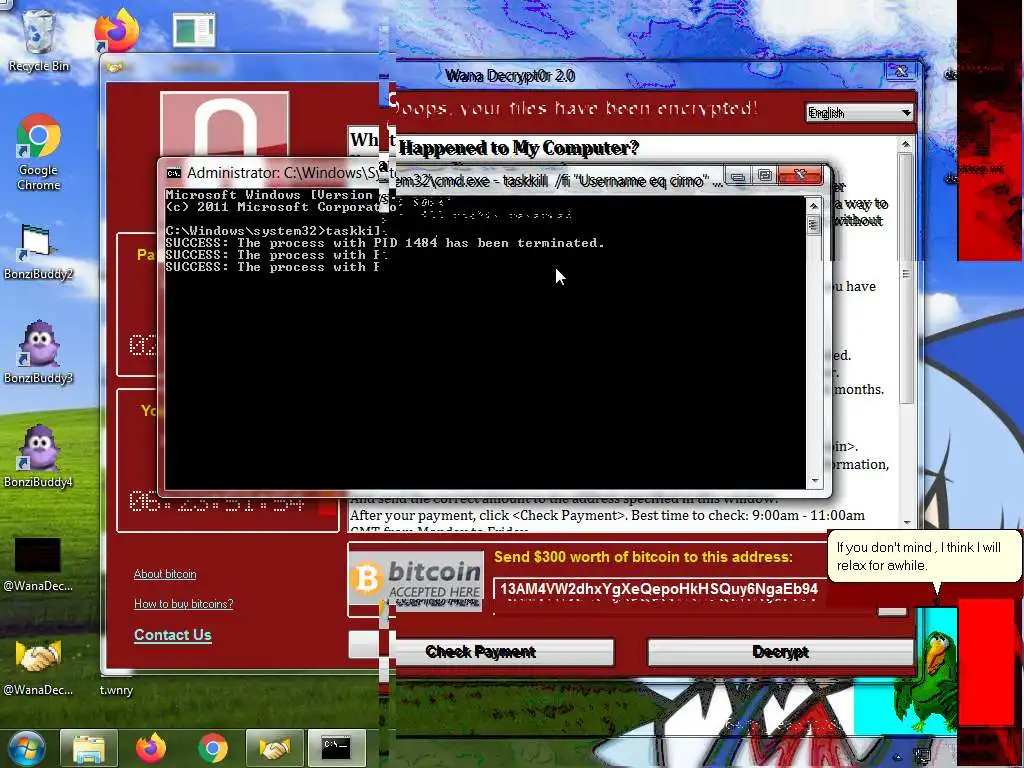Click the Copy button beside the bitcoin address
Screen dimensions: 1024x768
coord(892,611)
